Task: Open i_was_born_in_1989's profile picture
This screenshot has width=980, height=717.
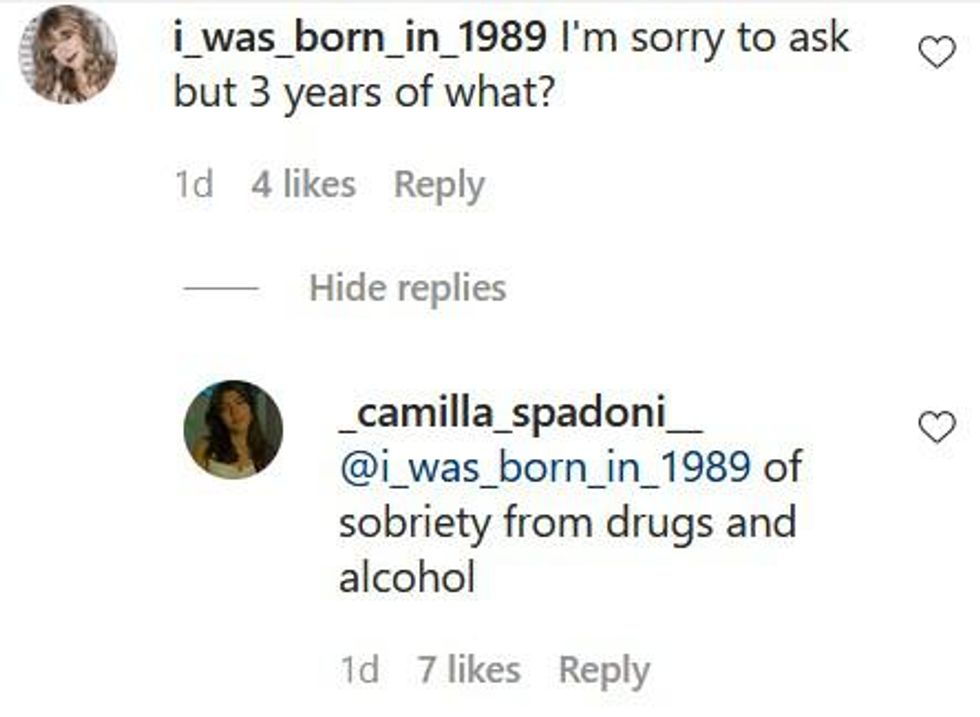Action: [69, 54]
